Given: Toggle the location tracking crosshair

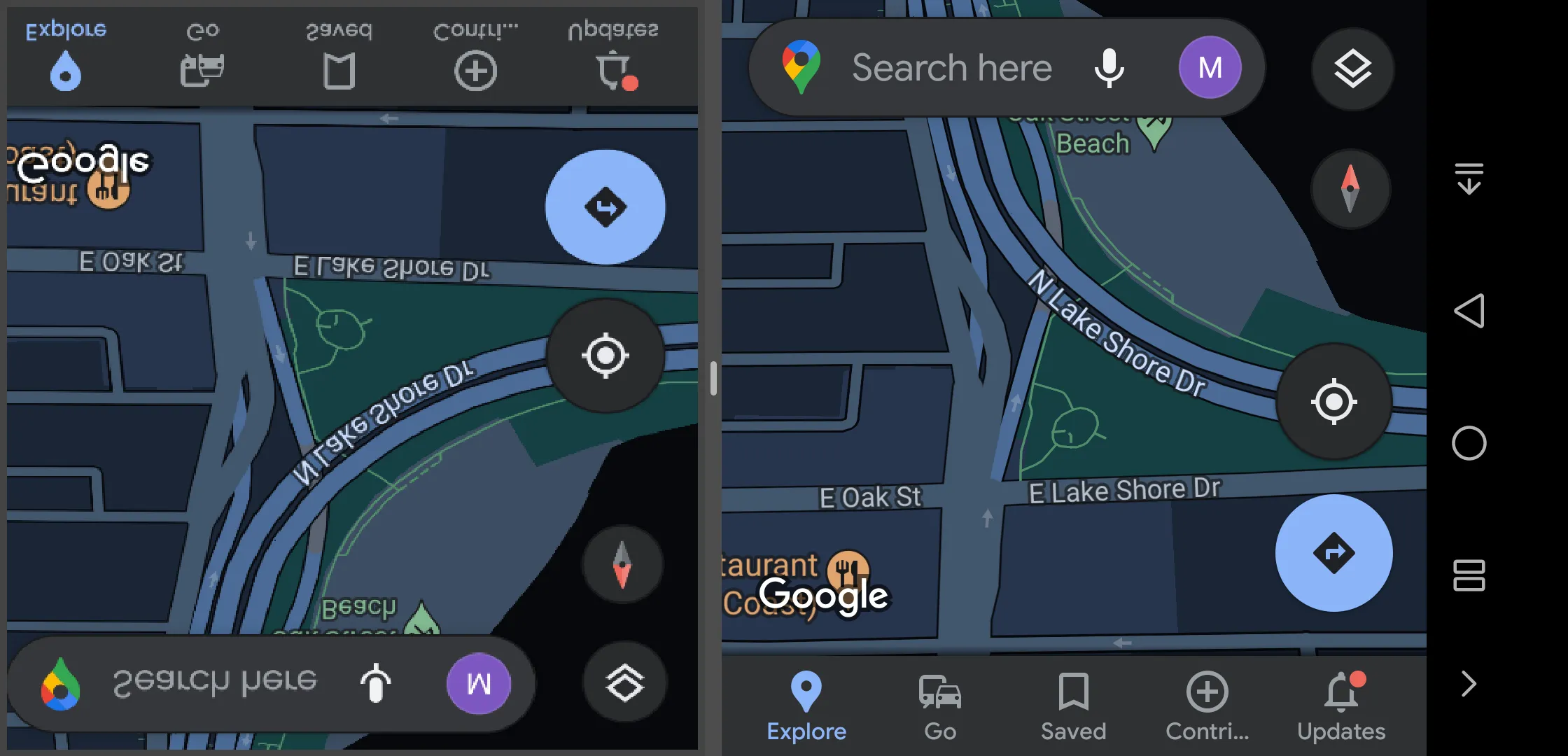Looking at the screenshot, I should click(1337, 402).
